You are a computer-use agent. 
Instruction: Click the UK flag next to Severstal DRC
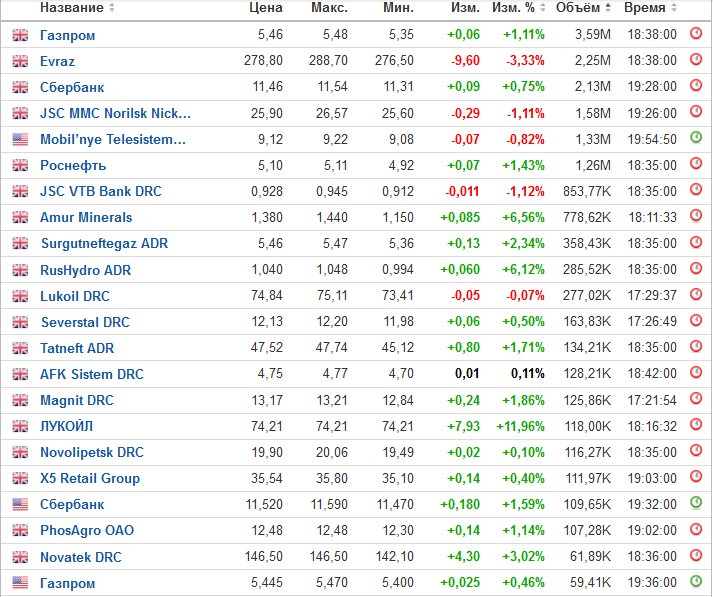pyautogui.click(x=20, y=322)
